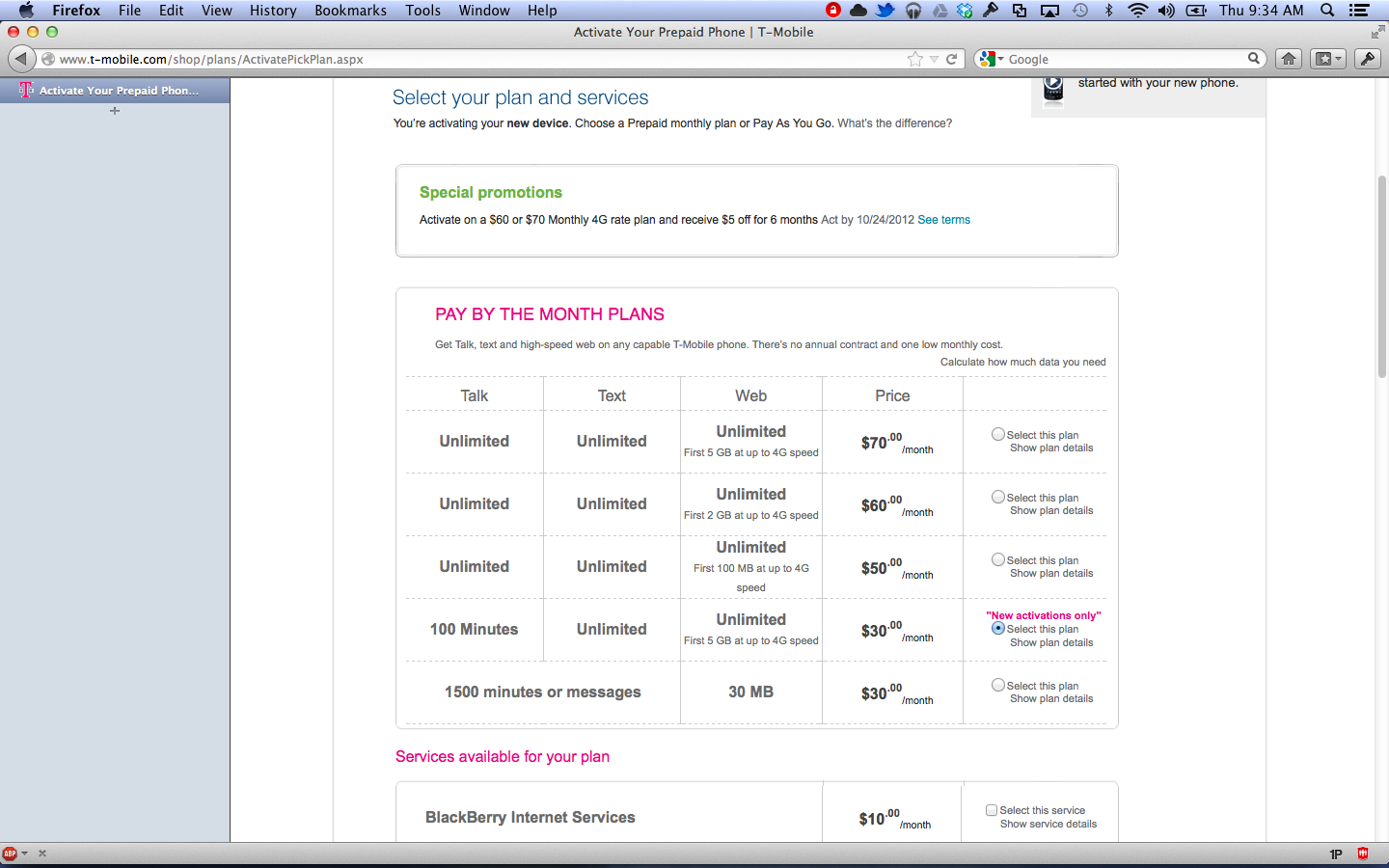Image resolution: width=1389 pixels, height=868 pixels.
Task: Show plan details for the $60 plan
Action: tap(1051, 511)
